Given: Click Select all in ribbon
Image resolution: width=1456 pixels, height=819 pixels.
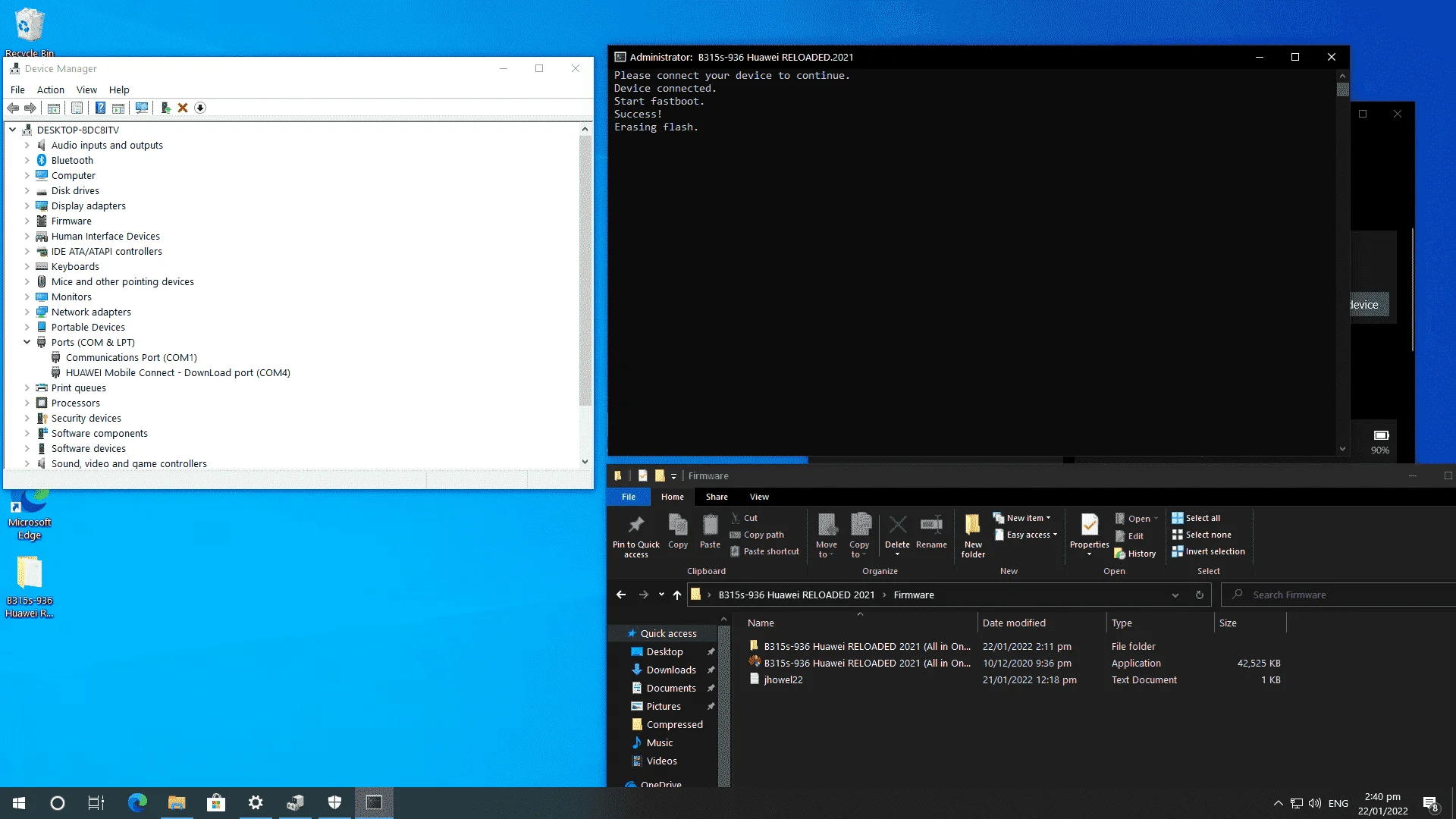Looking at the screenshot, I should tap(1196, 518).
